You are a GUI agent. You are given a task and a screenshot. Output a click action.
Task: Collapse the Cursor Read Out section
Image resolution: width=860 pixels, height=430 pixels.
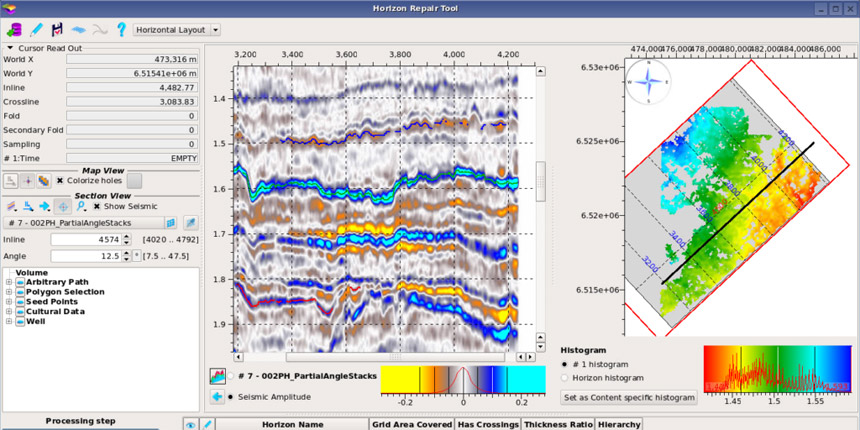10,47
